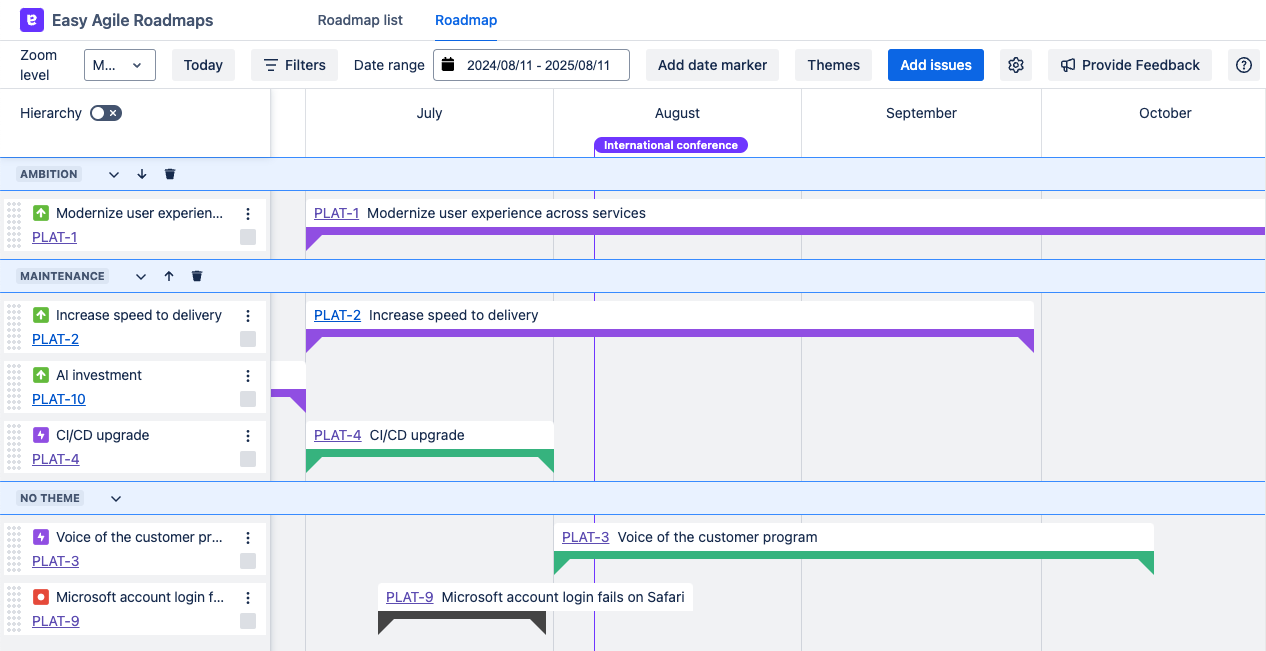Grab the drag handle for Increase speed to delivery
Screen dimensions: 1266x651
(14, 327)
